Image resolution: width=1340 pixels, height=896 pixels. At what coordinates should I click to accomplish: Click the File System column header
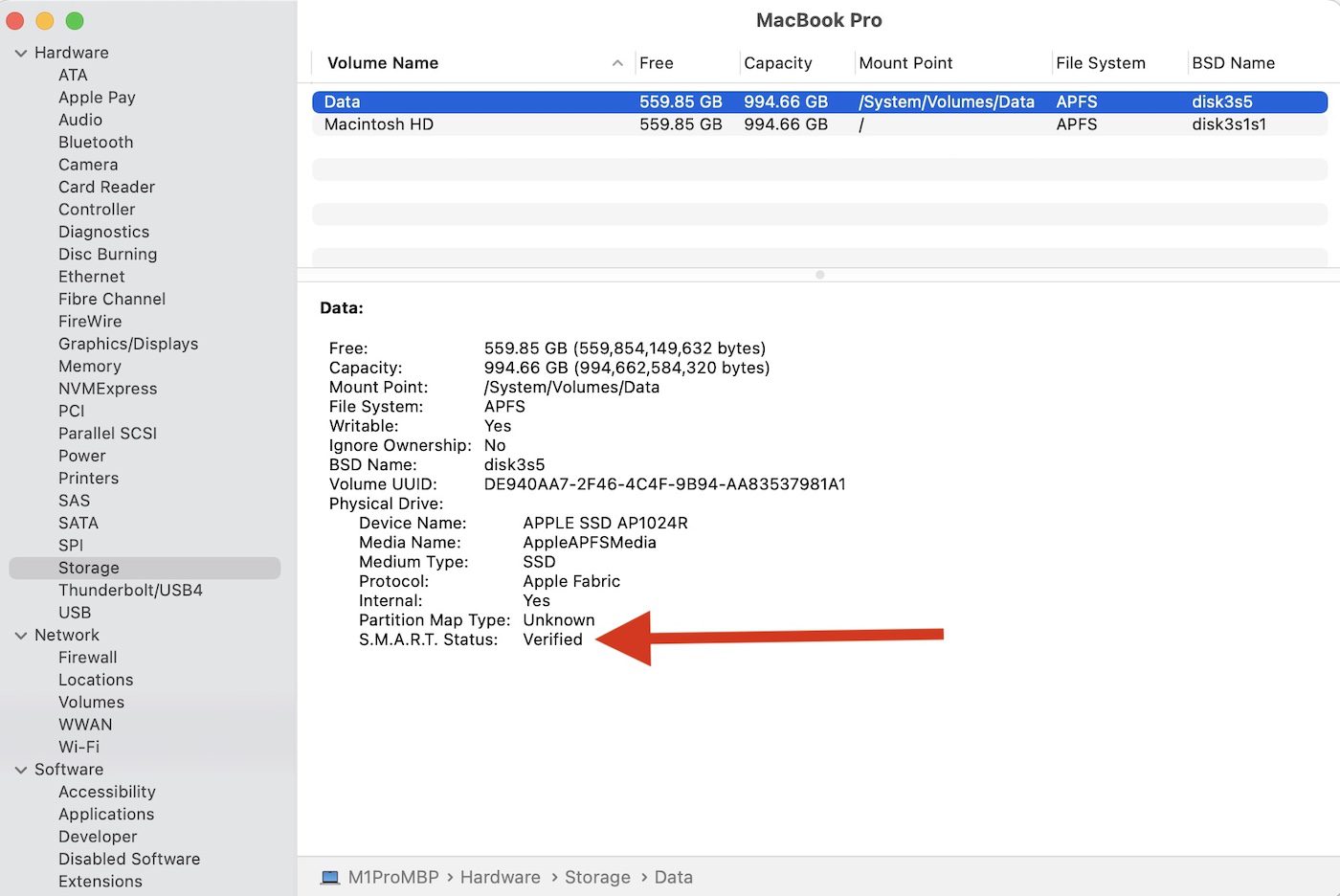(1100, 63)
